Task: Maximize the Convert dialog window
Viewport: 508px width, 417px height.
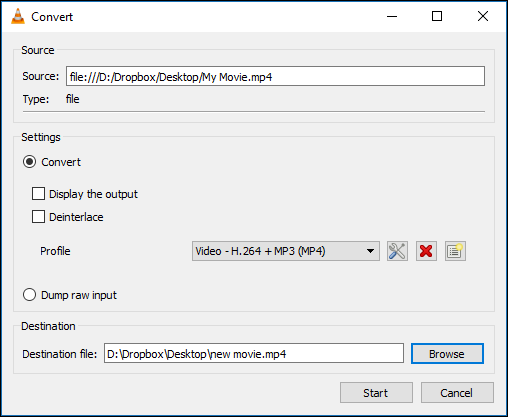Action: click(x=437, y=16)
